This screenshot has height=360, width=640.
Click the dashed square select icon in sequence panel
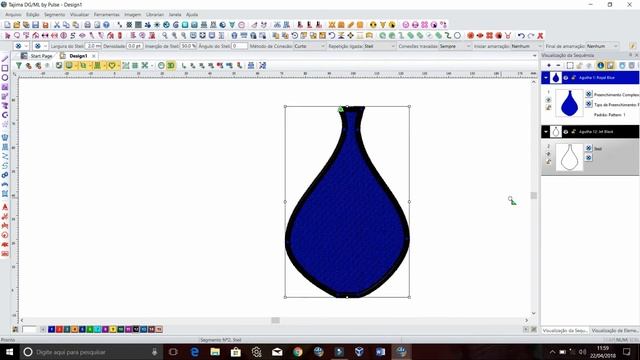coord(570,65)
